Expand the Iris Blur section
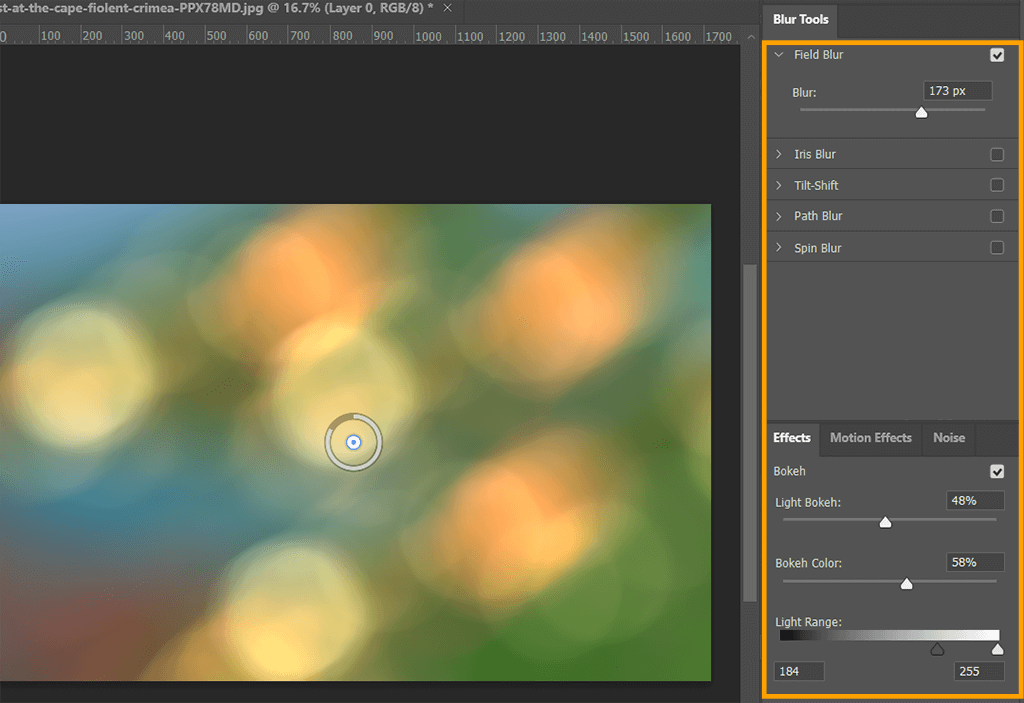1024x703 pixels. coord(779,154)
